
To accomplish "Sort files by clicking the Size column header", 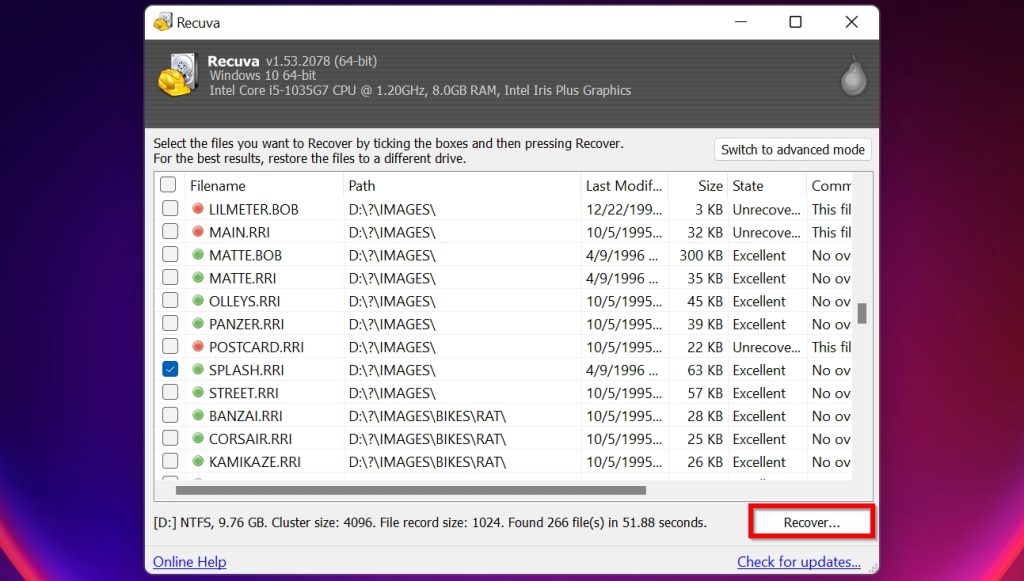I will (x=705, y=185).
